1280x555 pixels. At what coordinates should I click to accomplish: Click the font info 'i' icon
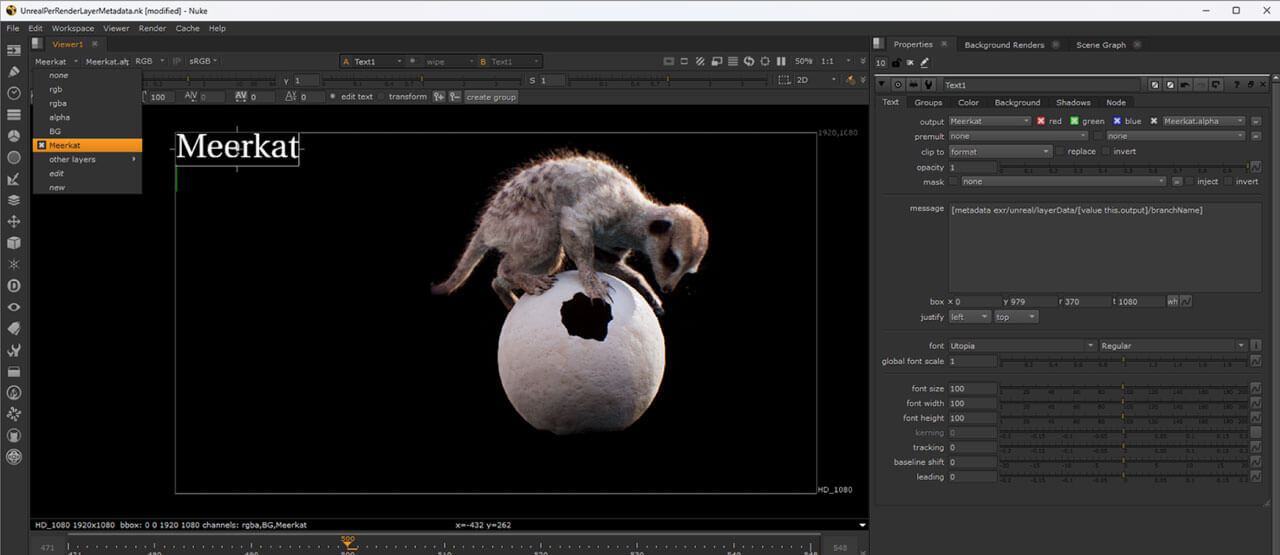1256,345
